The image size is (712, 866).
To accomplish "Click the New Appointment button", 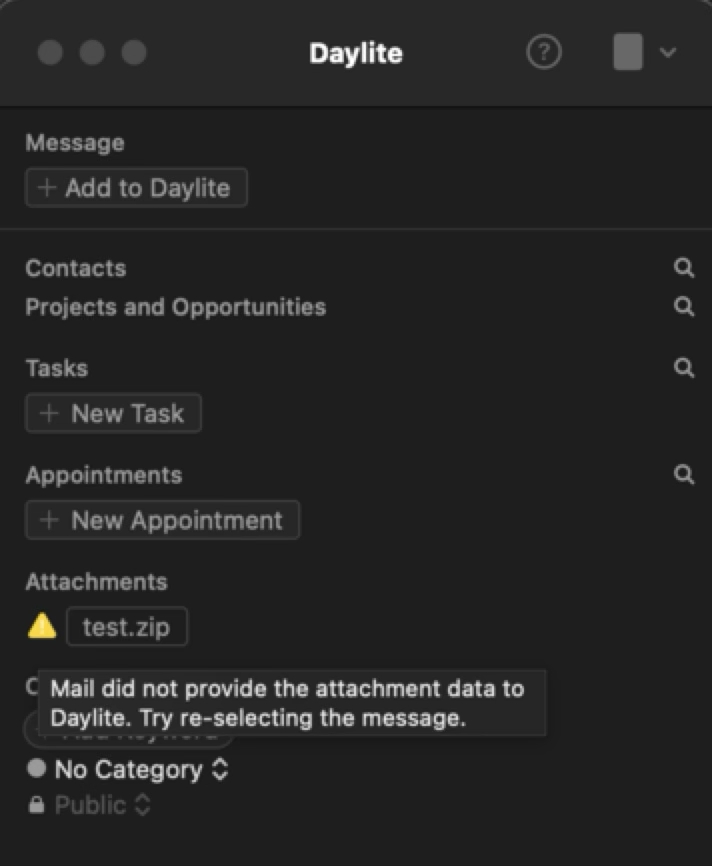I will coord(162,520).
